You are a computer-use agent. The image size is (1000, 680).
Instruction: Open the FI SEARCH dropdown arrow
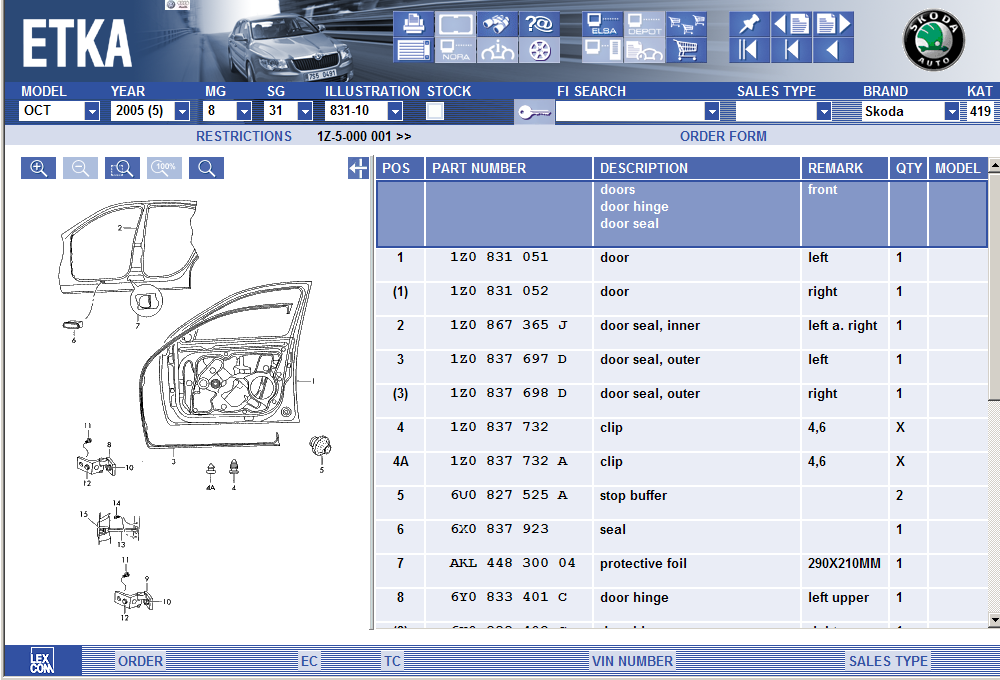(x=712, y=112)
